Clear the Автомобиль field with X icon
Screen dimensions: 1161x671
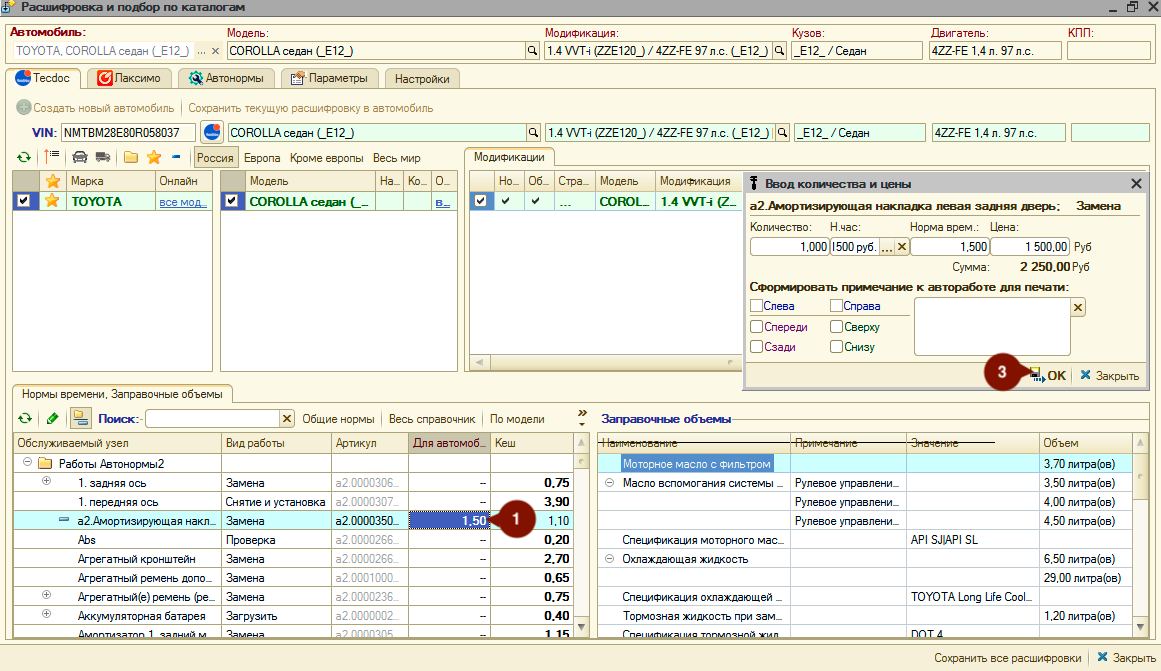coord(215,51)
